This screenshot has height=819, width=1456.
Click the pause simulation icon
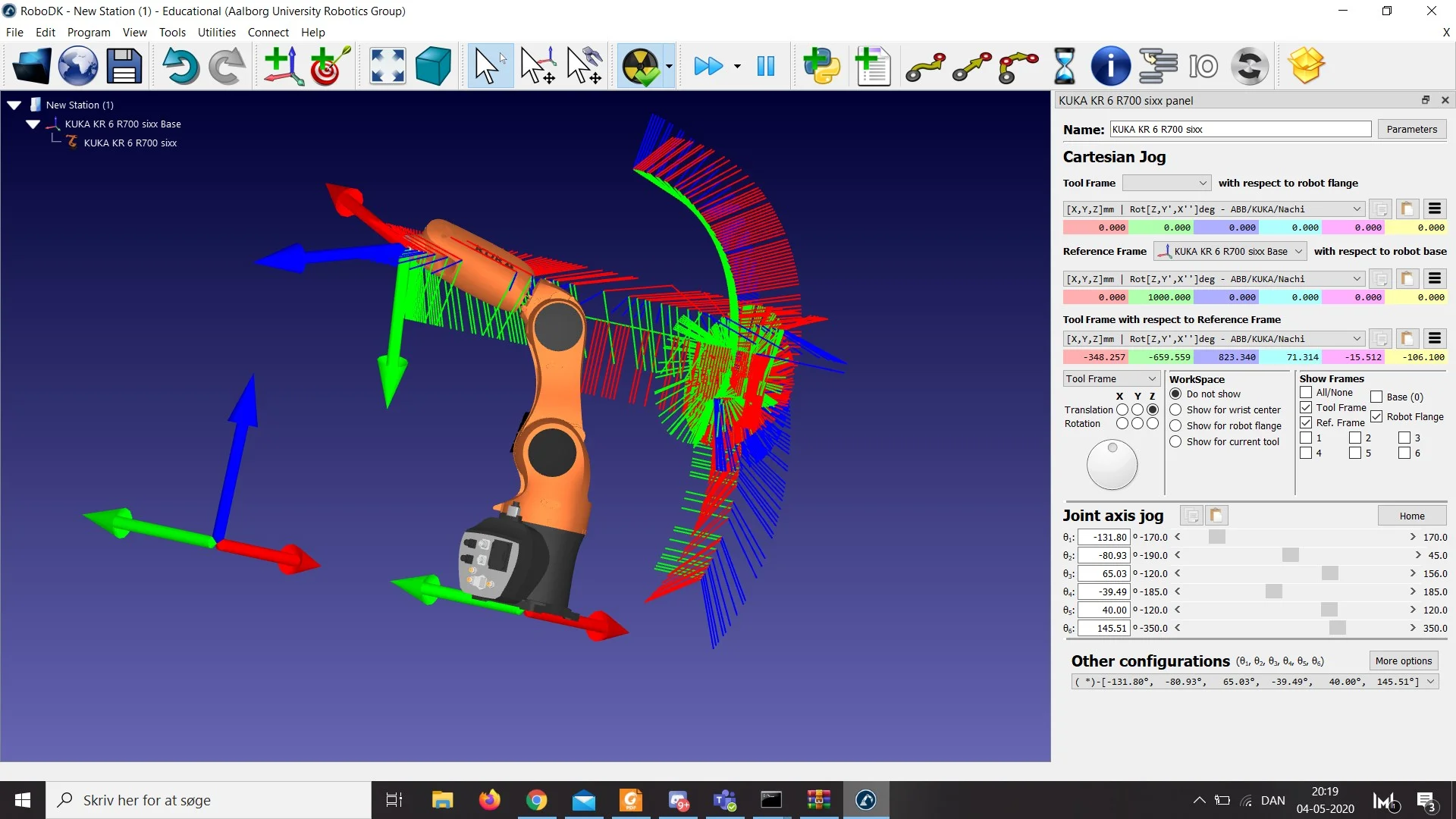[766, 66]
